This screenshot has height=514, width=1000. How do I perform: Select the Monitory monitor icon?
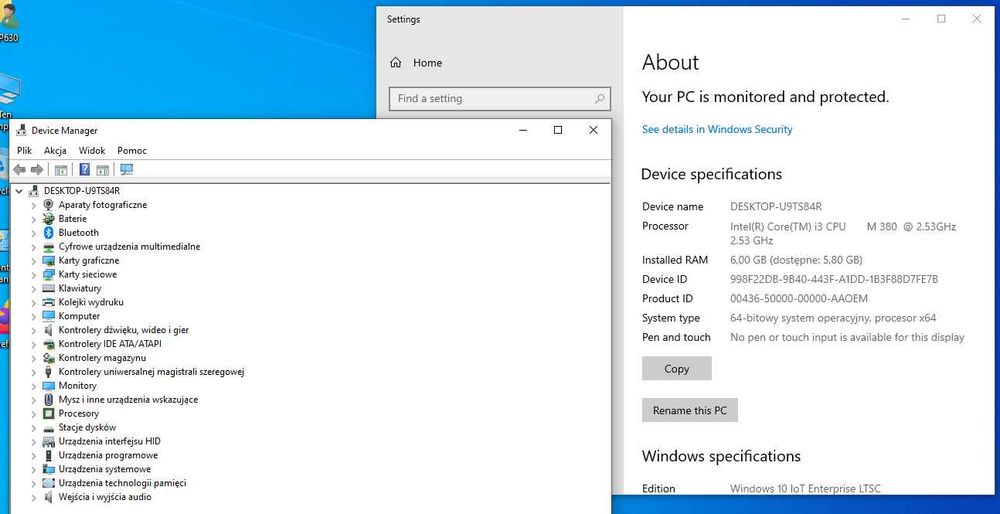pos(48,386)
